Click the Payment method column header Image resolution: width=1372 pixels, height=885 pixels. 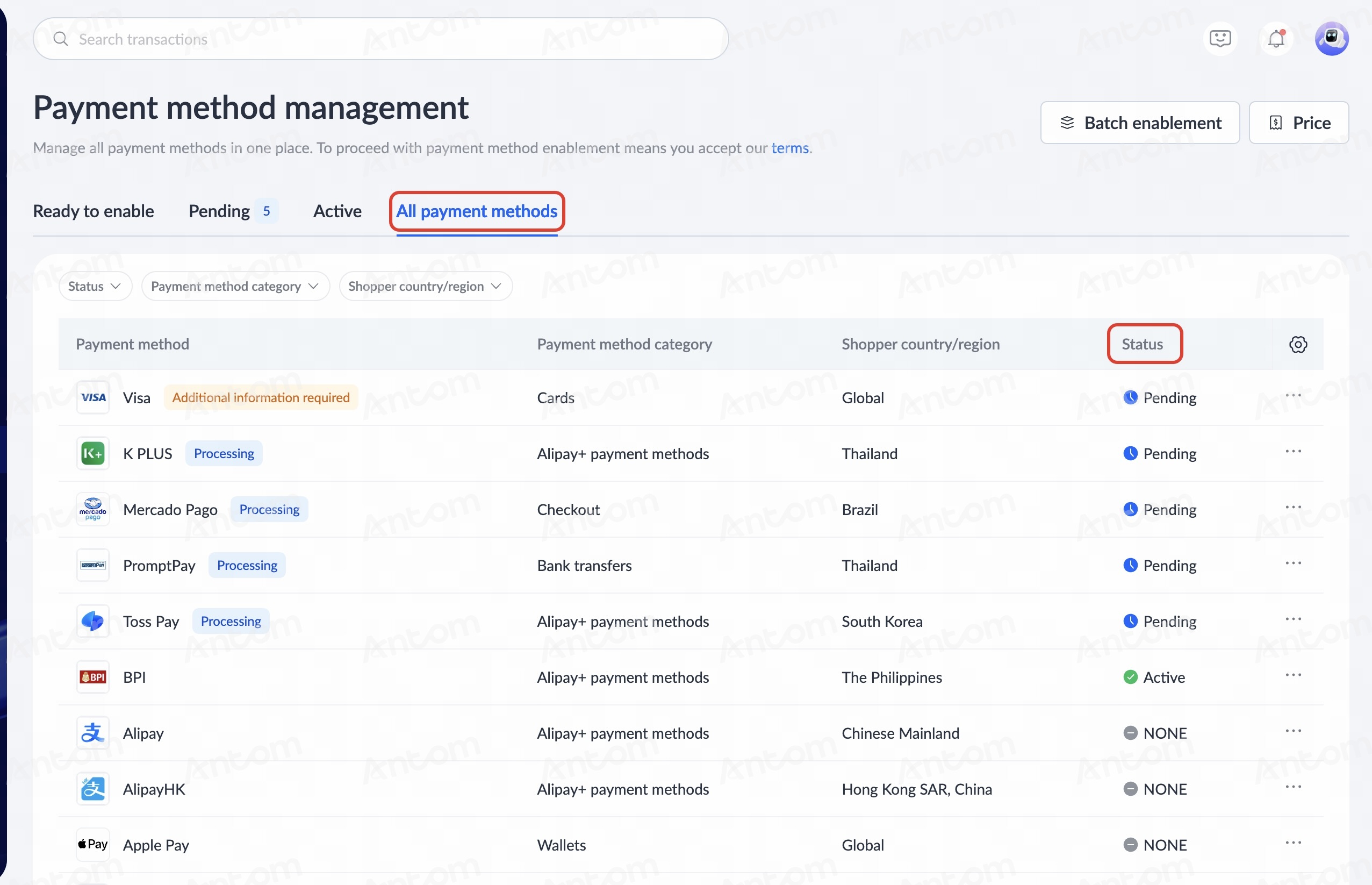133,344
